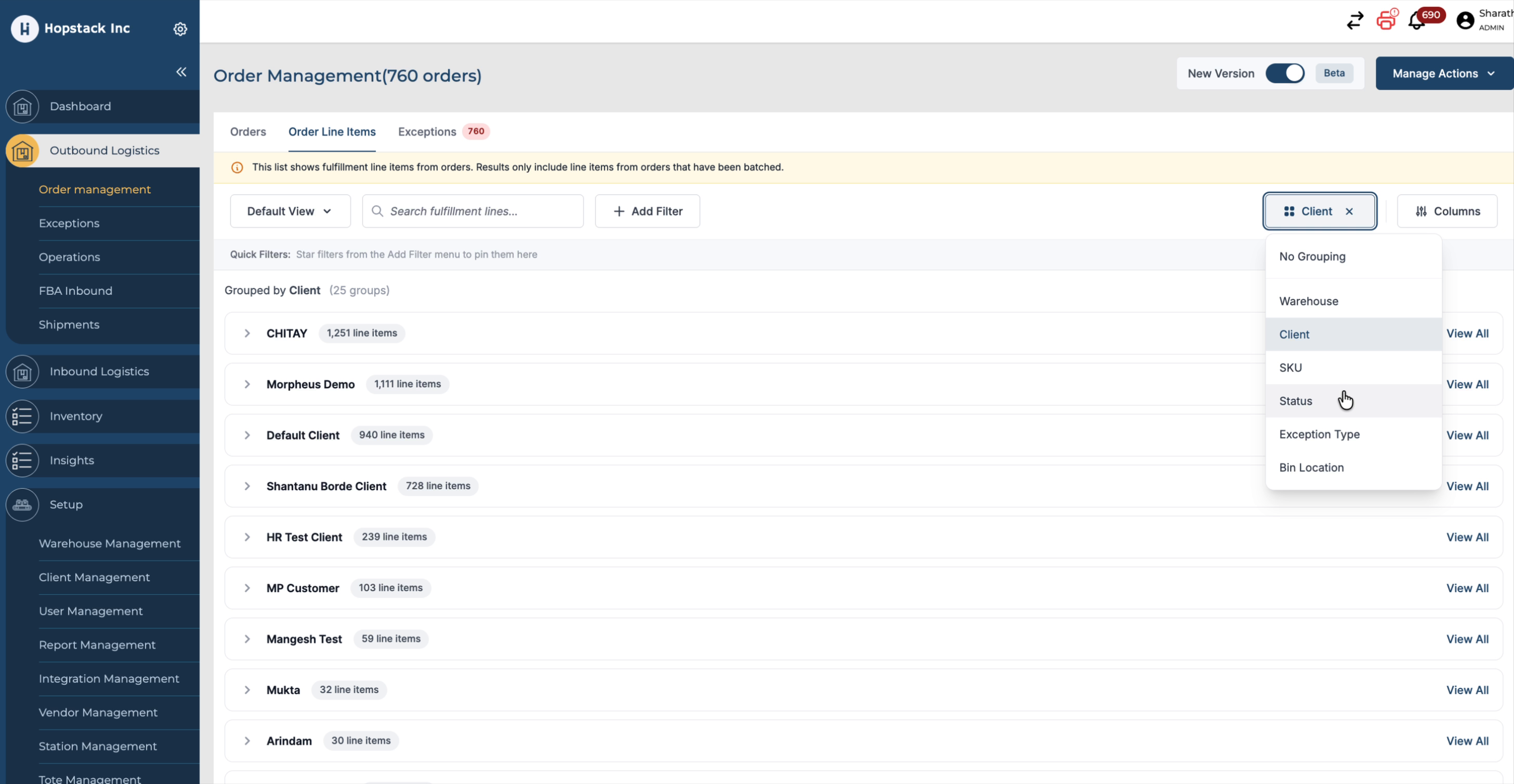
Task: Click View All for HR Test Client
Action: (x=1467, y=537)
